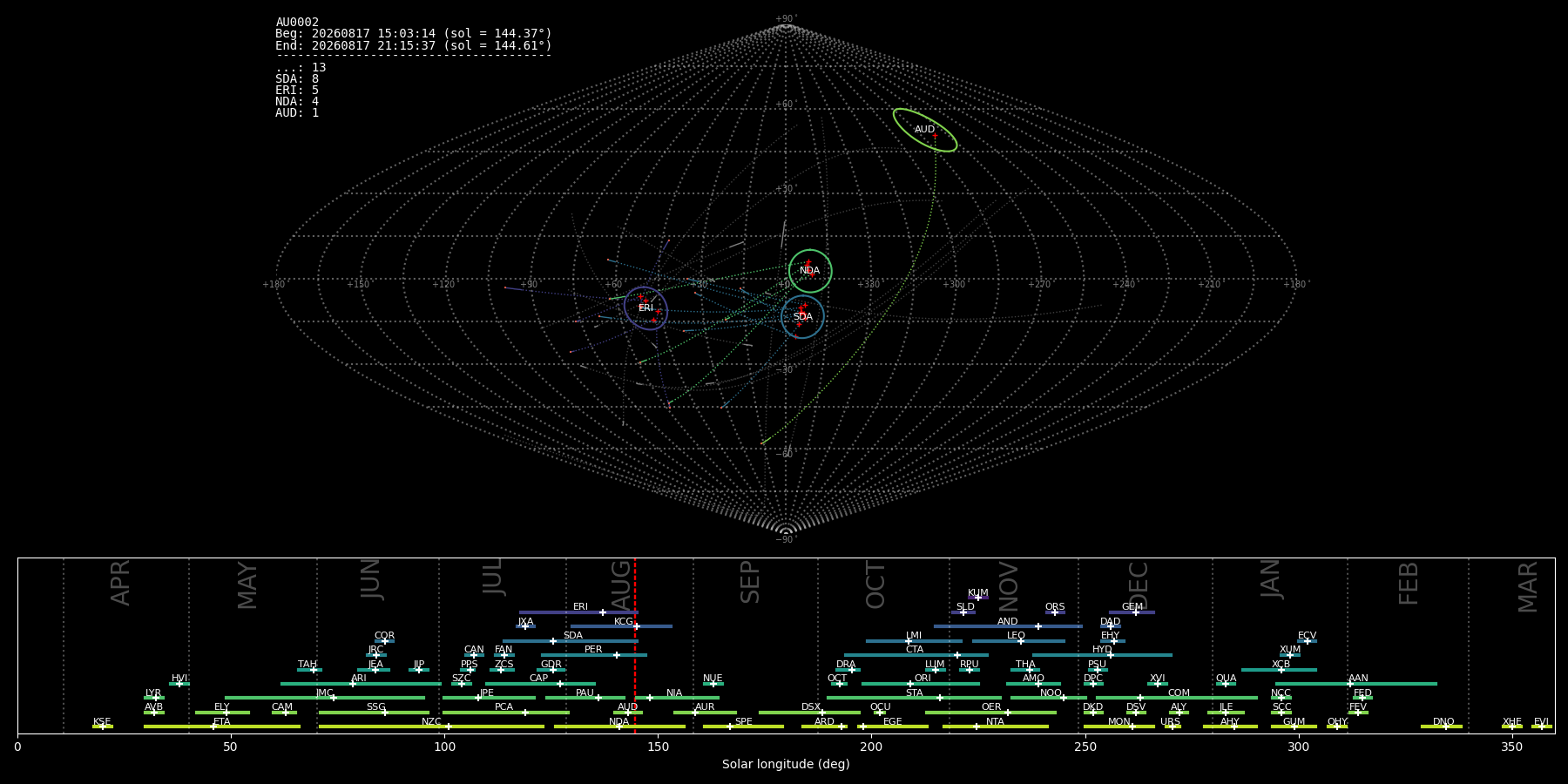
Task: Click the PER shower bar in timeline
Action: [593, 655]
